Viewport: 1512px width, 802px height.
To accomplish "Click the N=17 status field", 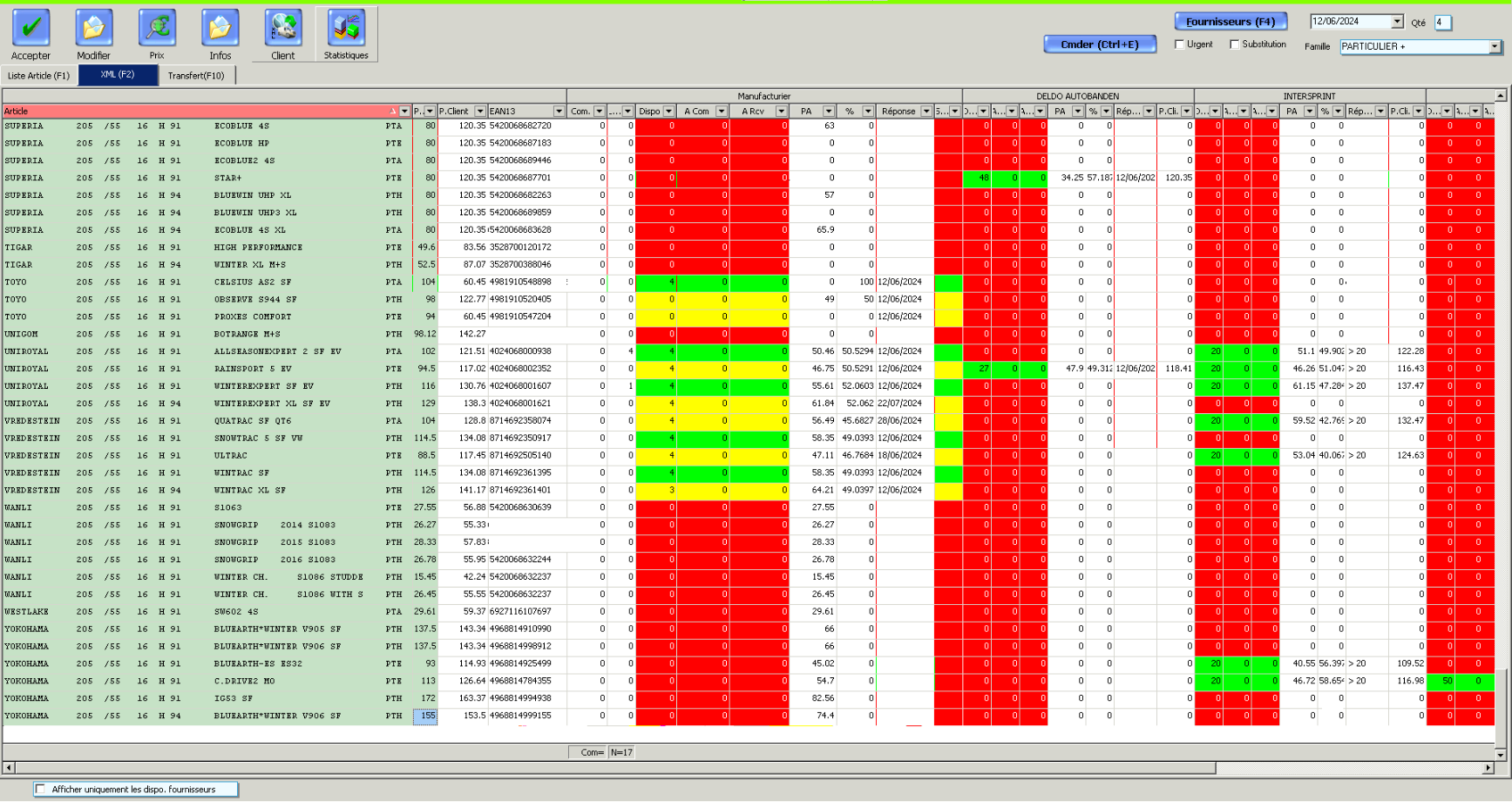I will 621,752.
